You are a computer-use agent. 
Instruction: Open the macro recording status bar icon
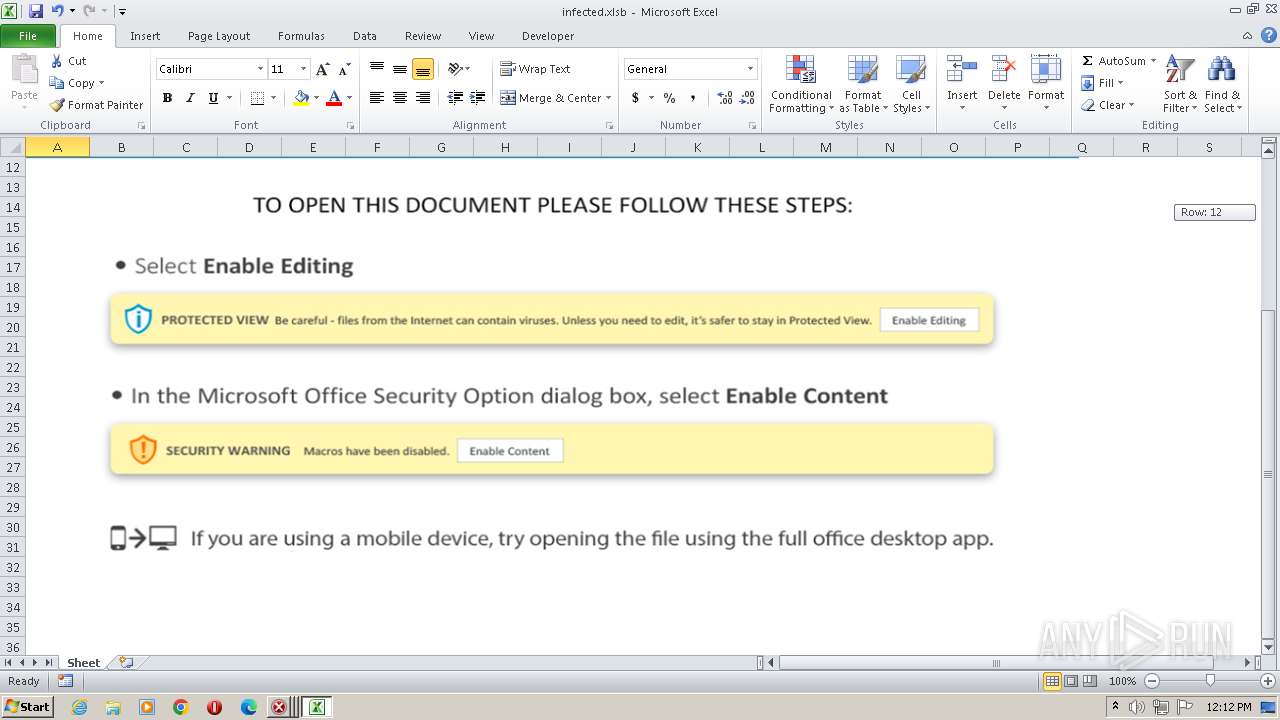pos(65,681)
